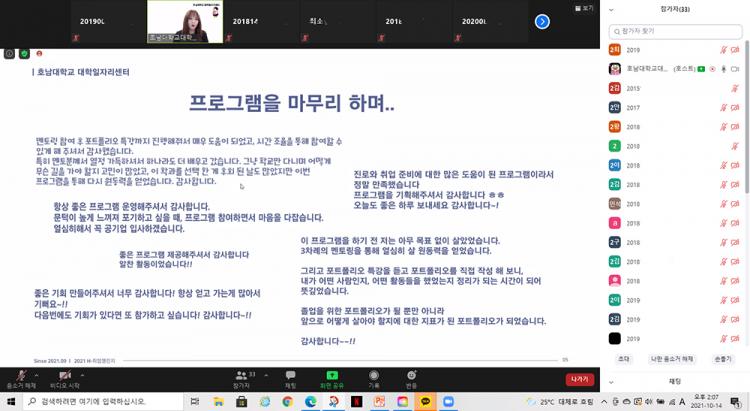750x411 pixels.
Task: Open the chat (채팅) toolbar icon
Action: coord(291,376)
